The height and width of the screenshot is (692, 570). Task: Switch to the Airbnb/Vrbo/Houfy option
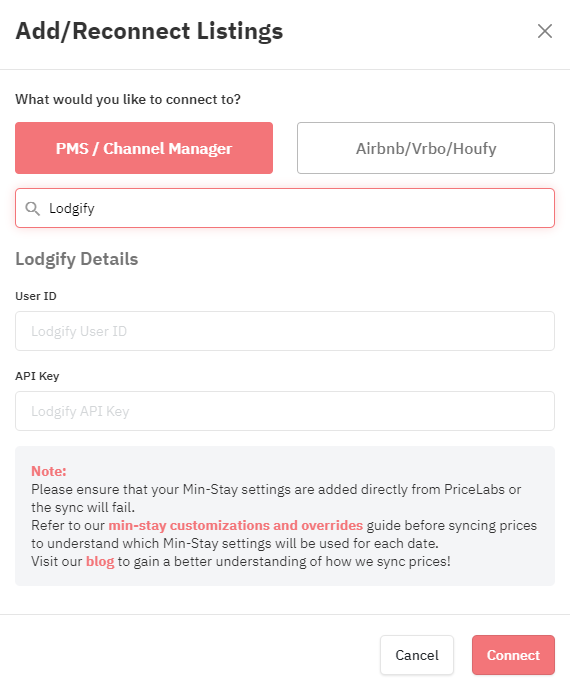[x=426, y=148]
